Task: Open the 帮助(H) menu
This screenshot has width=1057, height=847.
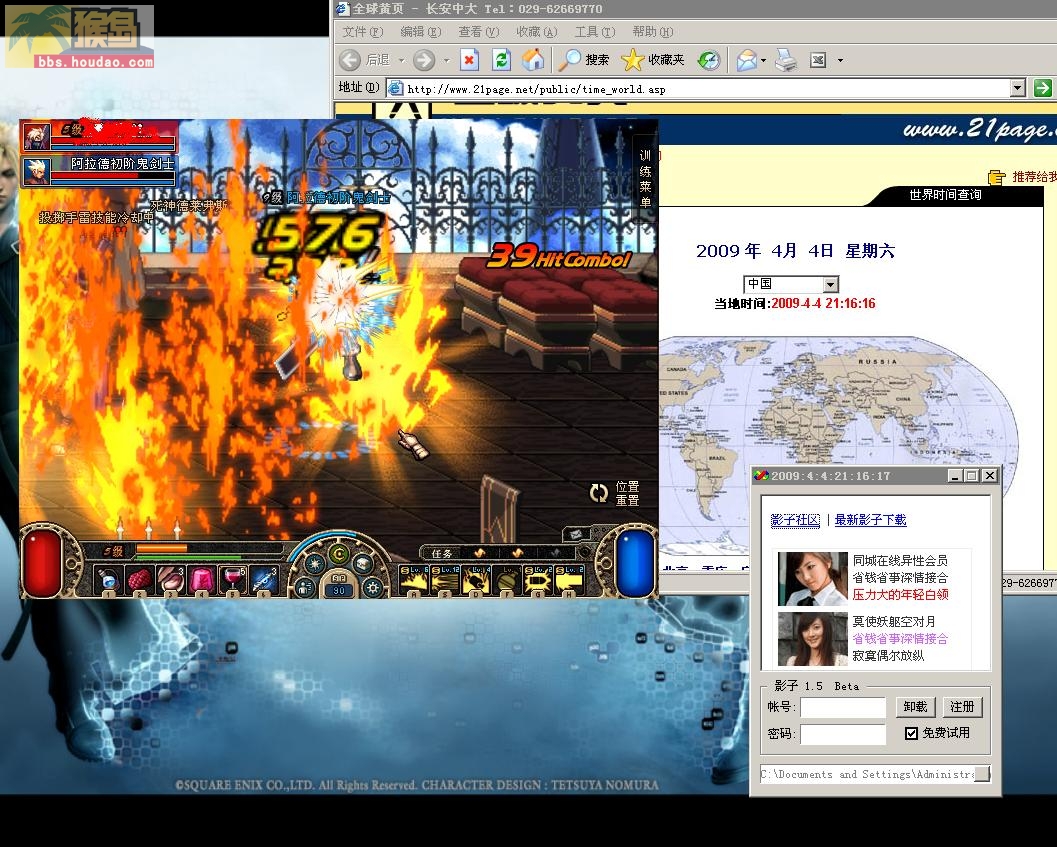Action: (652, 32)
